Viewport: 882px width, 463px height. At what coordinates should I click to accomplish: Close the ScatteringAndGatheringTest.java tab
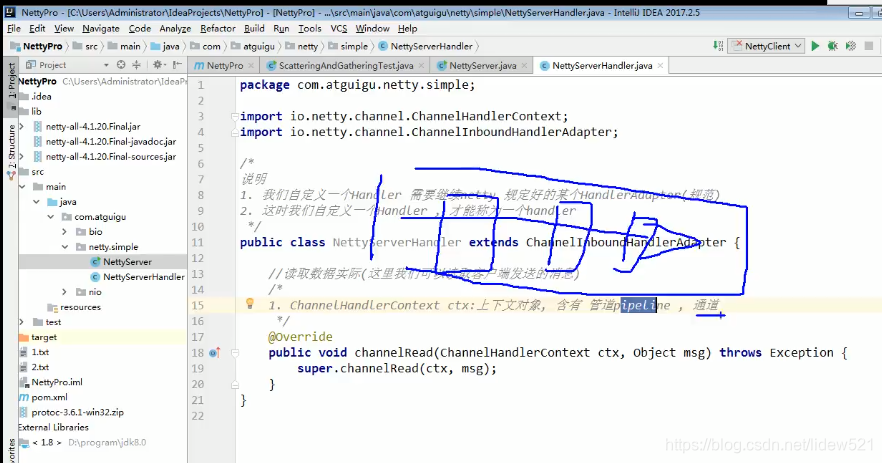click(x=421, y=66)
